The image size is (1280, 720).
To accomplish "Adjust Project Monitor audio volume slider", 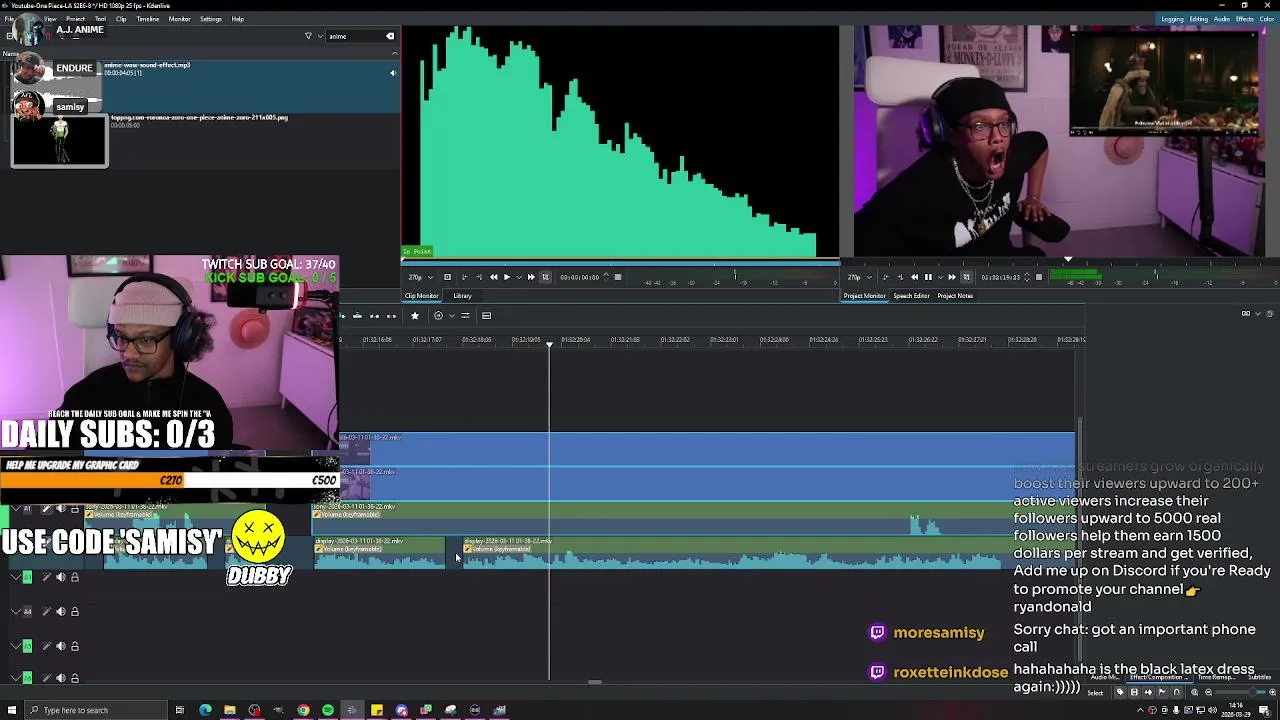I will pyautogui.click(x=1156, y=274).
